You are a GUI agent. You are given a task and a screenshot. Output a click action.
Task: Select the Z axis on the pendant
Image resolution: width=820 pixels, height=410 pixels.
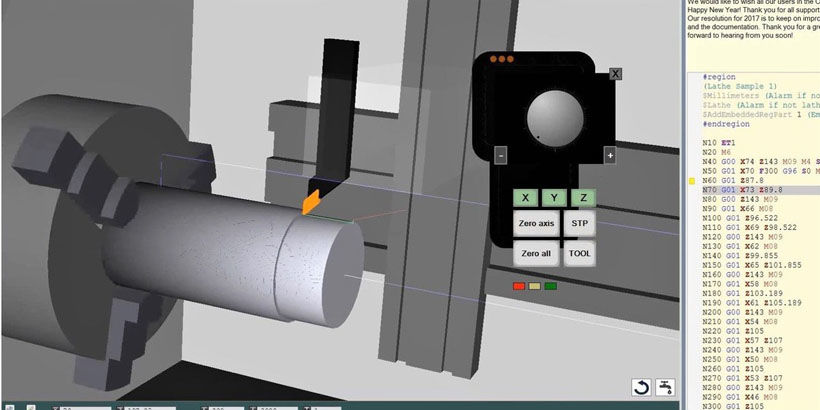[x=584, y=198]
